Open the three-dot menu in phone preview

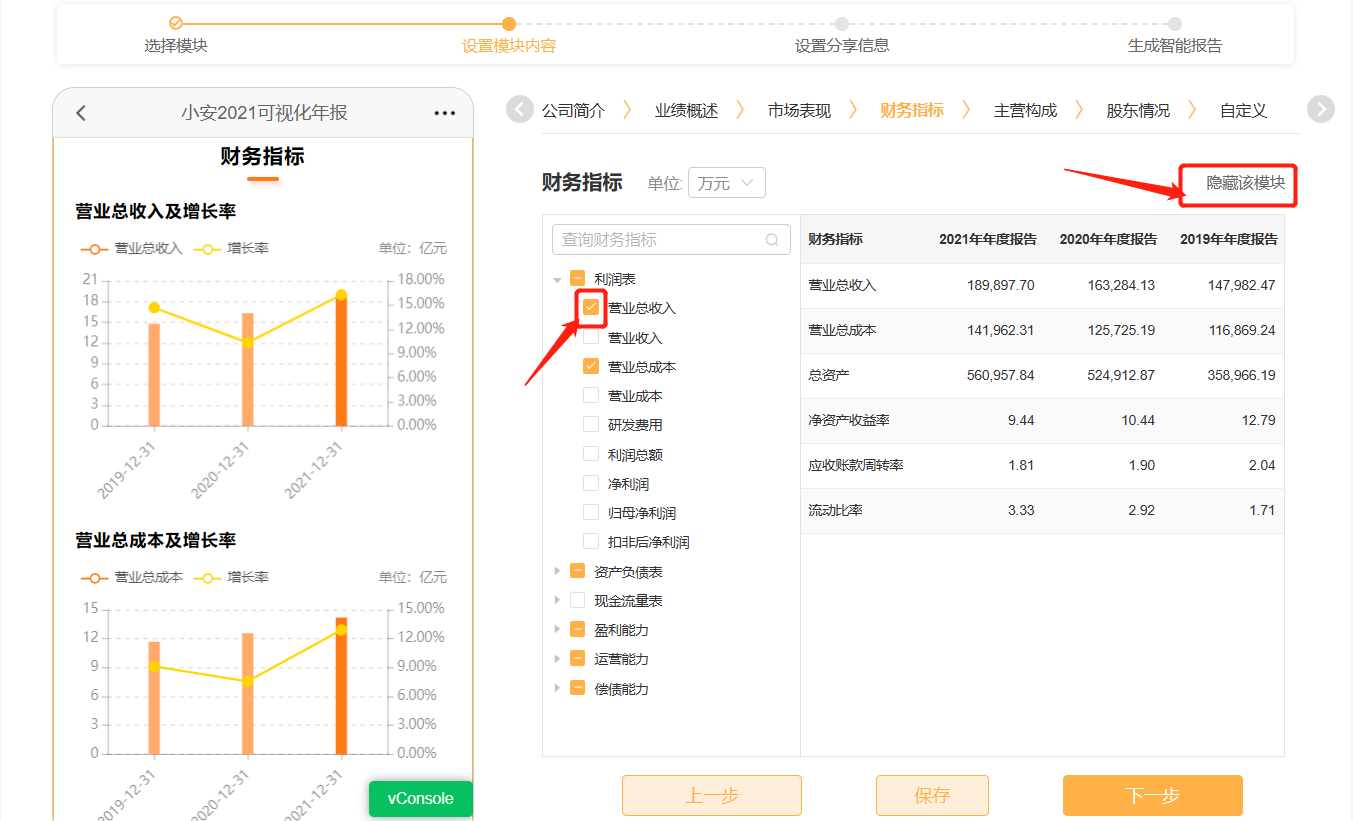coord(445,113)
